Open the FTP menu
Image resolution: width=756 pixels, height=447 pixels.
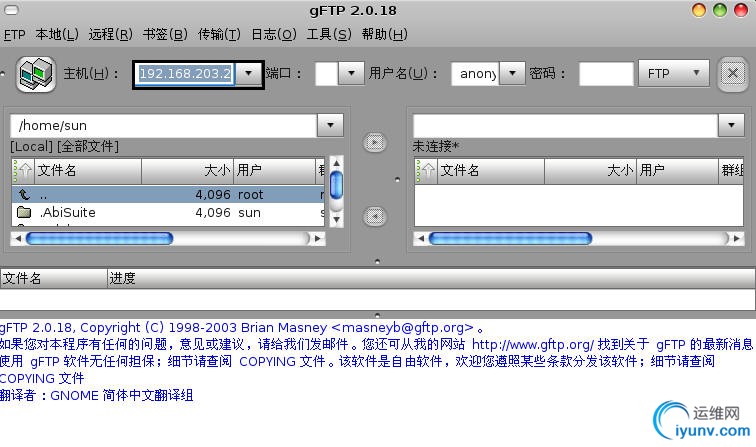pyautogui.click(x=14, y=34)
